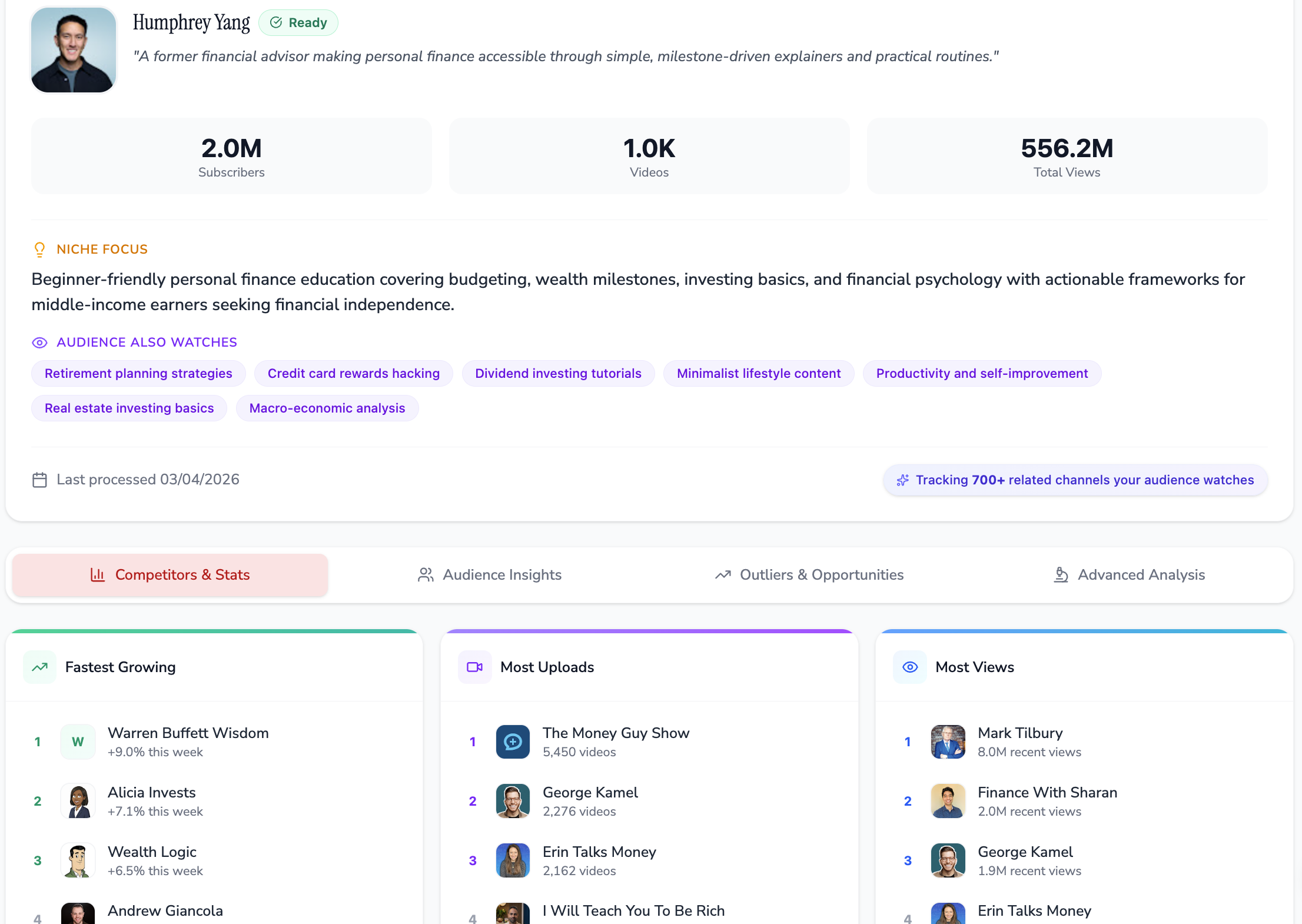Image resolution: width=1302 pixels, height=924 pixels.
Task: Select the Real estate investing basics tag
Action: tap(129, 408)
